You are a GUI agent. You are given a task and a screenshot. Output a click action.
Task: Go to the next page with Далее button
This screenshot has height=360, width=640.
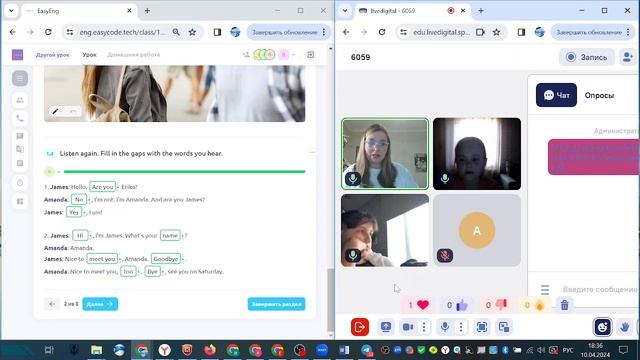coord(100,304)
